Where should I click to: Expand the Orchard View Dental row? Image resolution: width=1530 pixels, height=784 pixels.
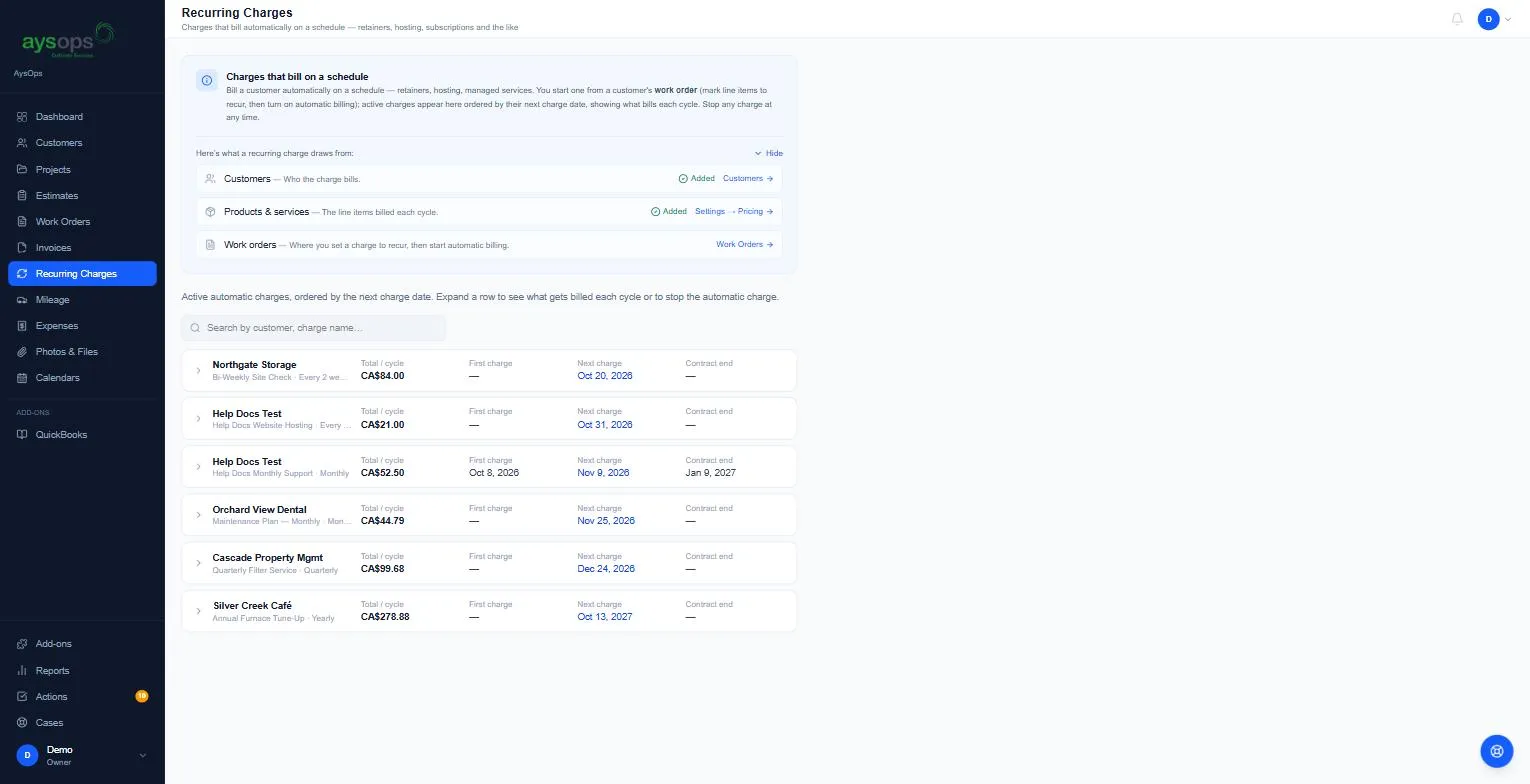coord(198,515)
